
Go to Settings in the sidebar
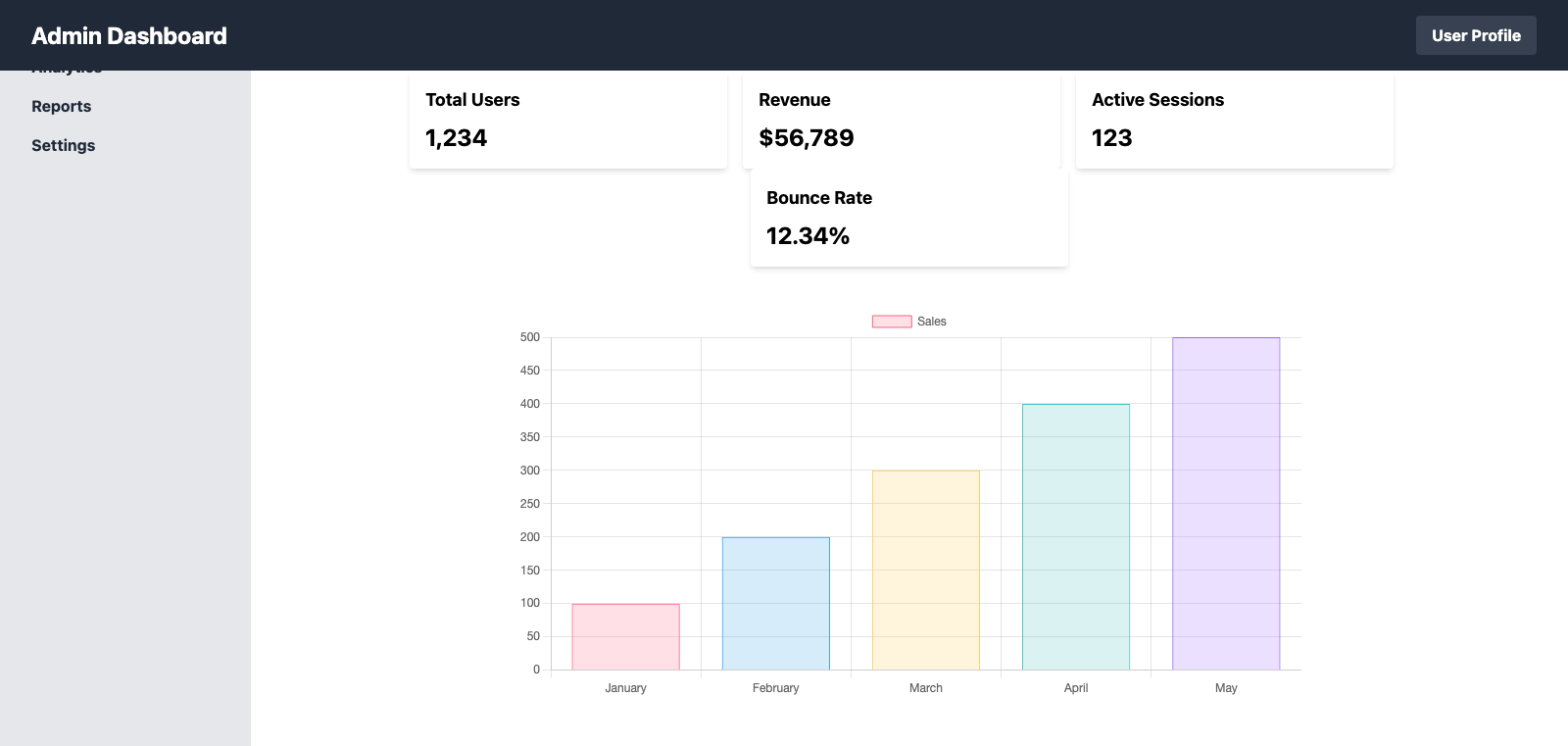63,146
